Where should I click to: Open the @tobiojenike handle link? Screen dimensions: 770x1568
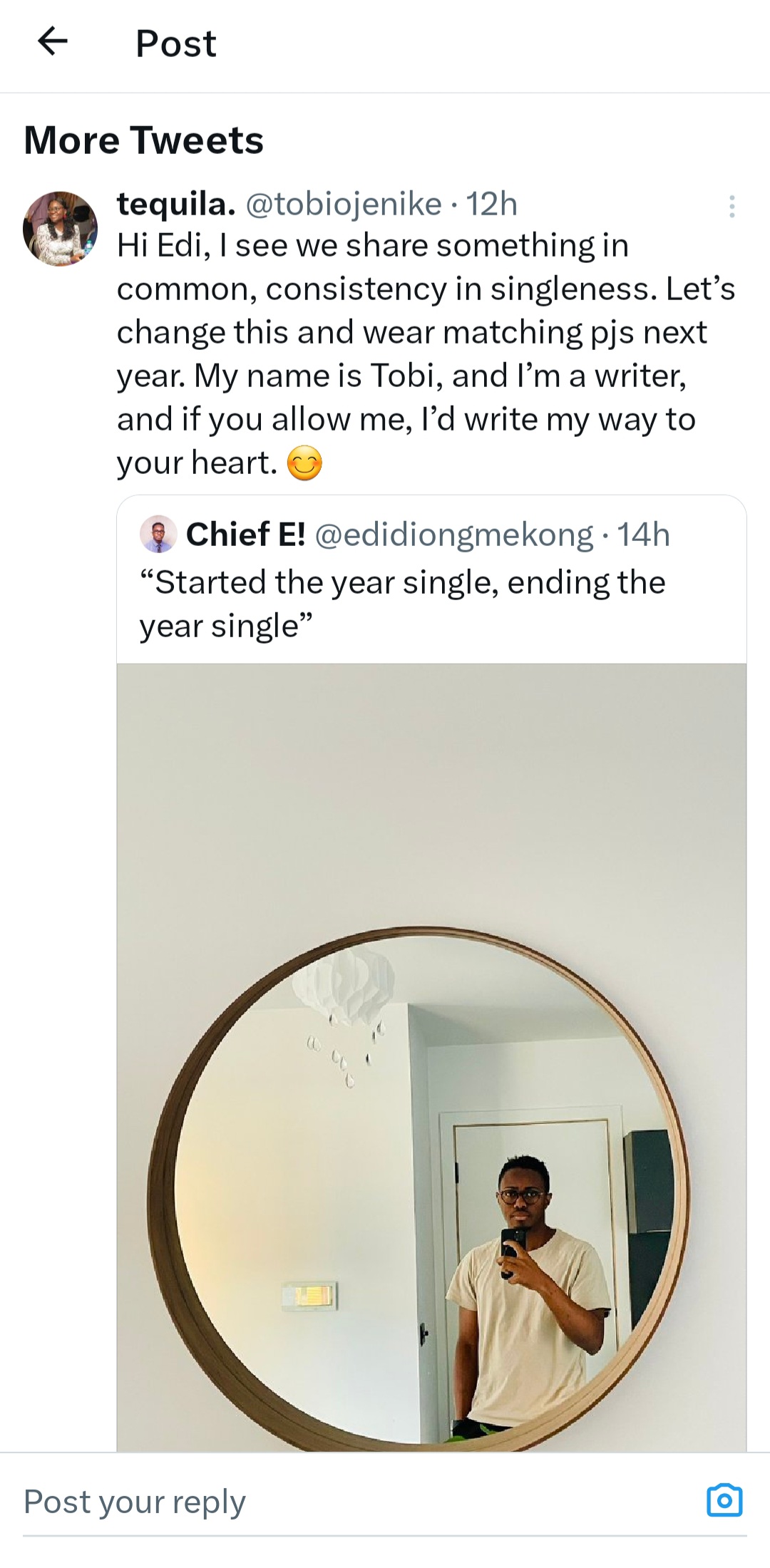[x=344, y=205]
